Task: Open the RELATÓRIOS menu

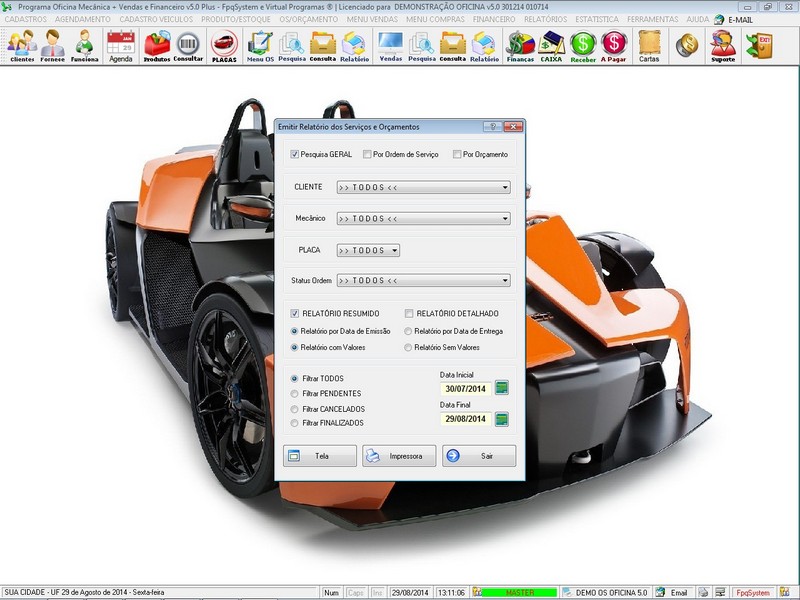Action: tap(546, 19)
